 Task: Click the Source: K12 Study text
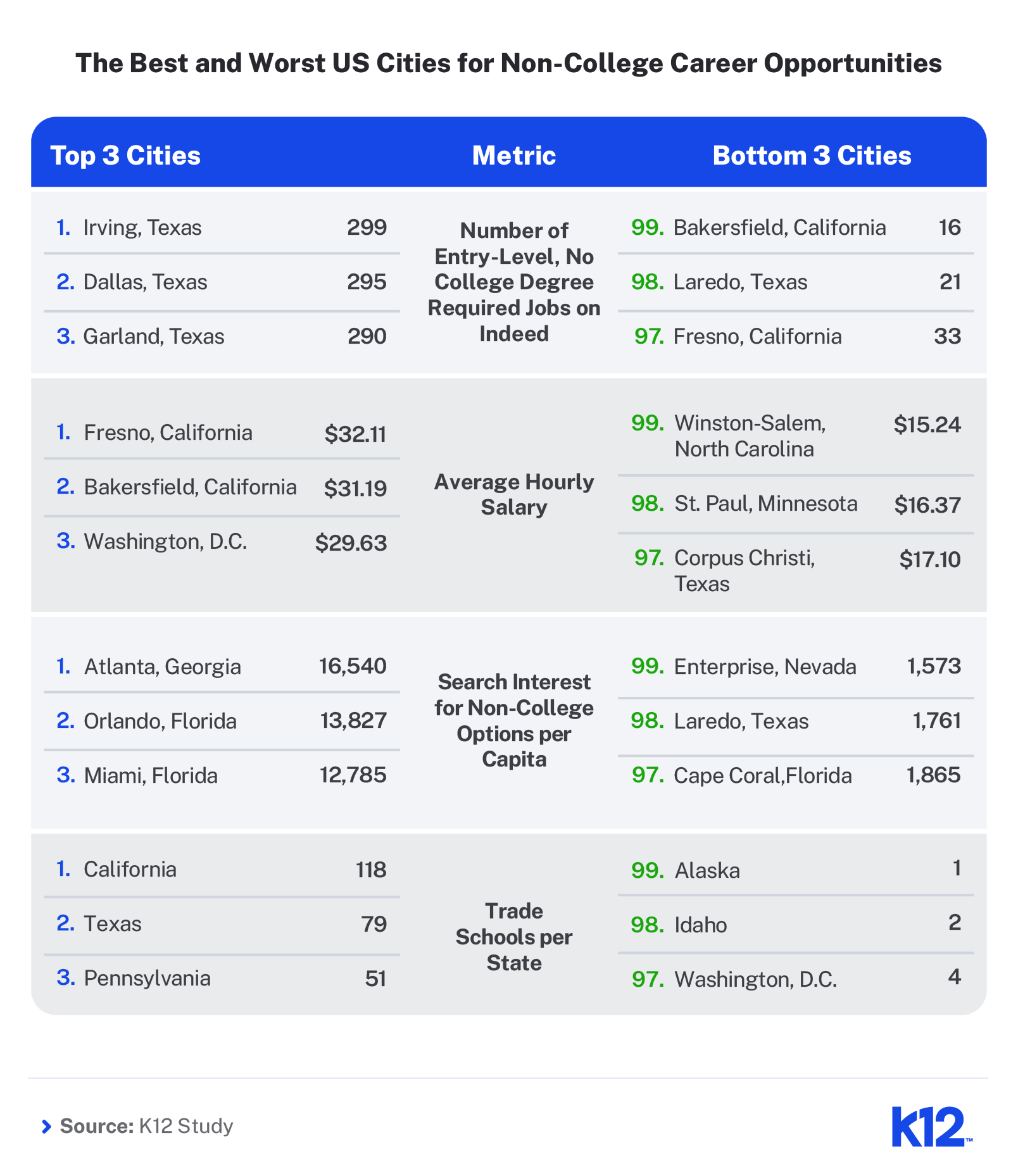[146, 1126]
